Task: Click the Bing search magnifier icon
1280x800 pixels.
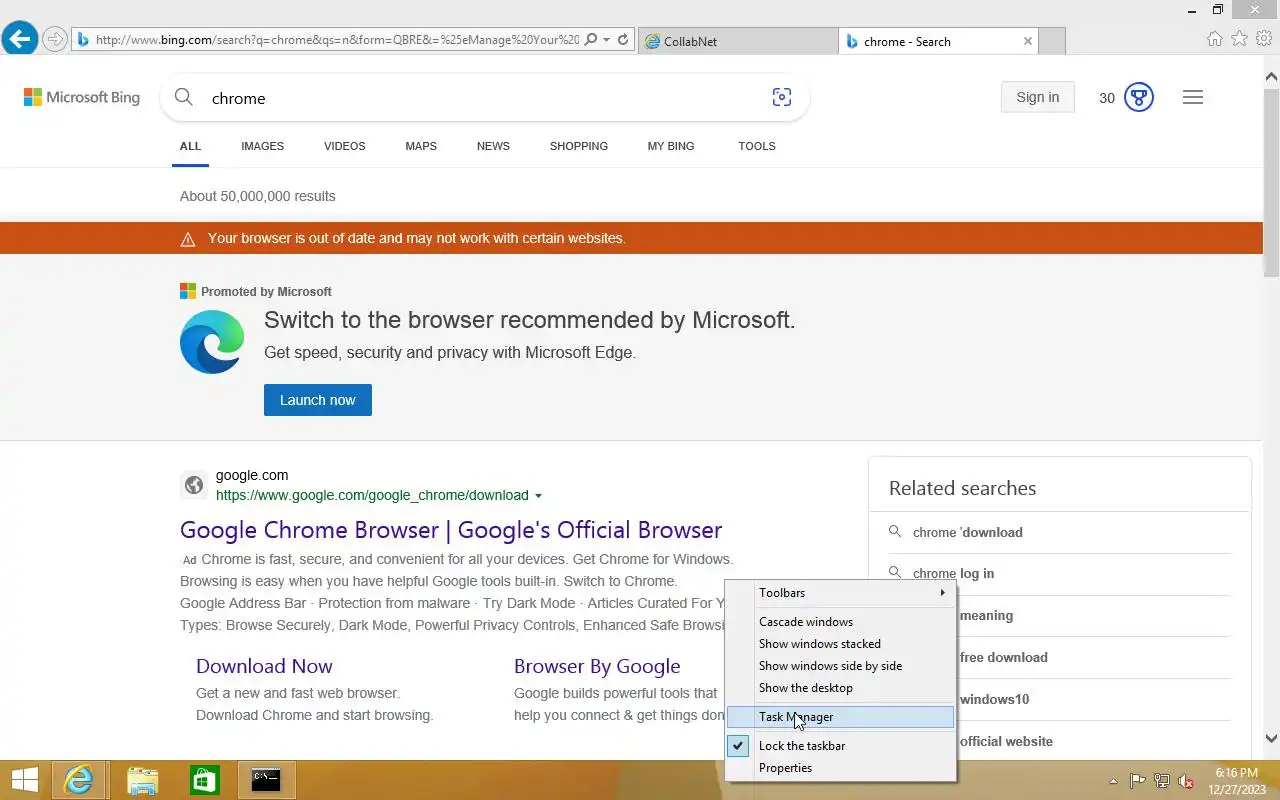Action: point(184,97)
